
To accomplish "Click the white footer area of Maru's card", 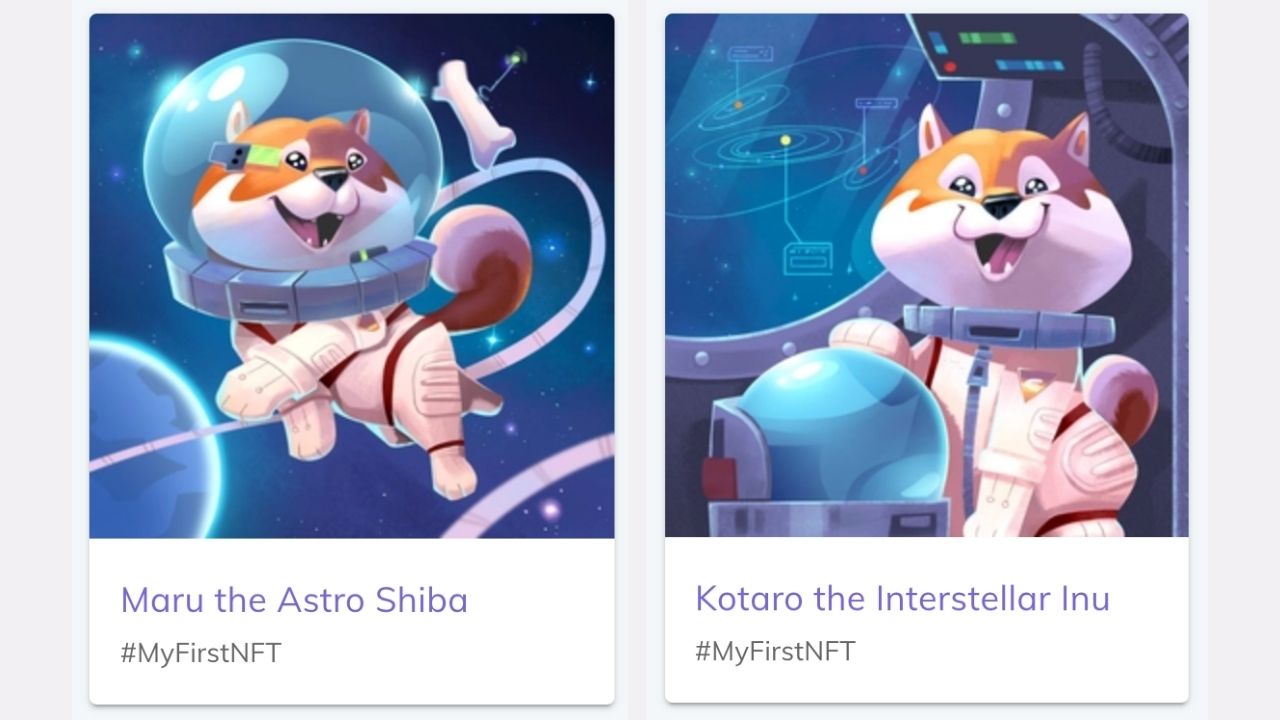I will click(352, 621).
